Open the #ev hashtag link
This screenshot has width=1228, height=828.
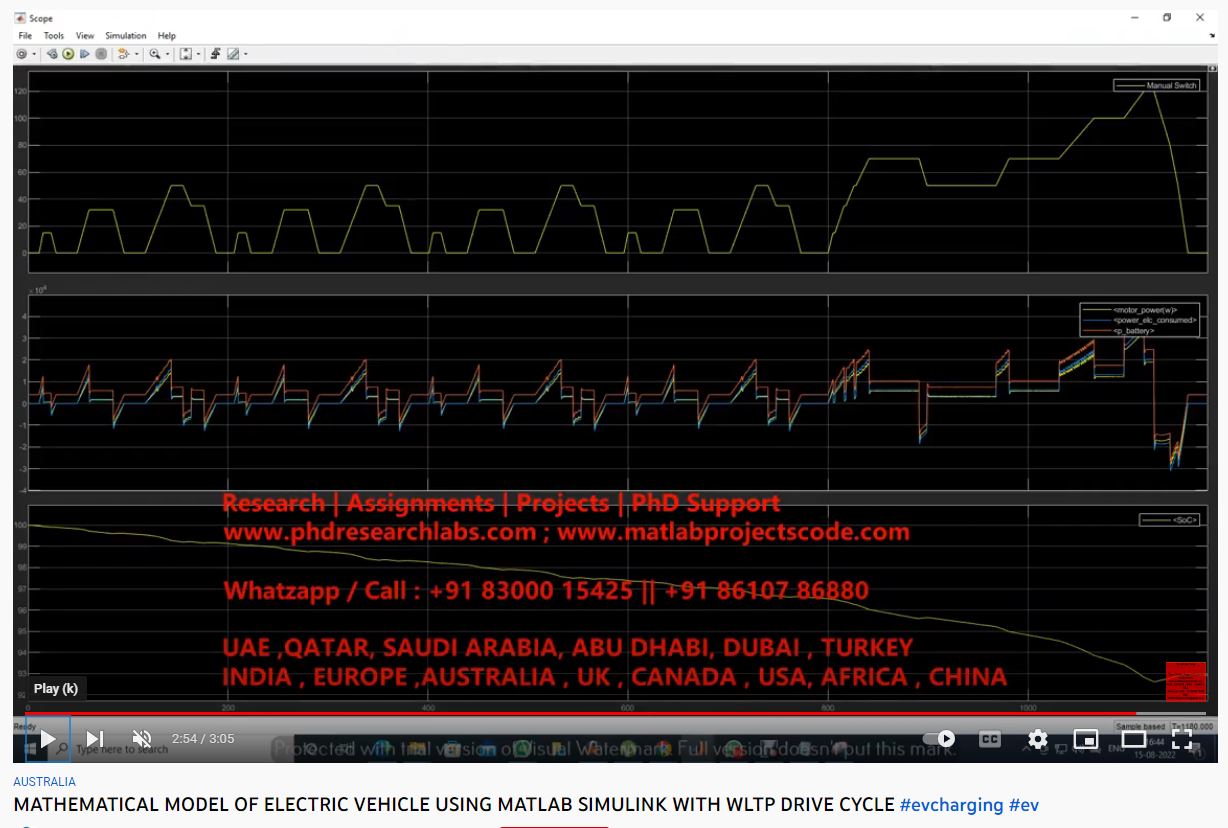tap(1024, 804)
